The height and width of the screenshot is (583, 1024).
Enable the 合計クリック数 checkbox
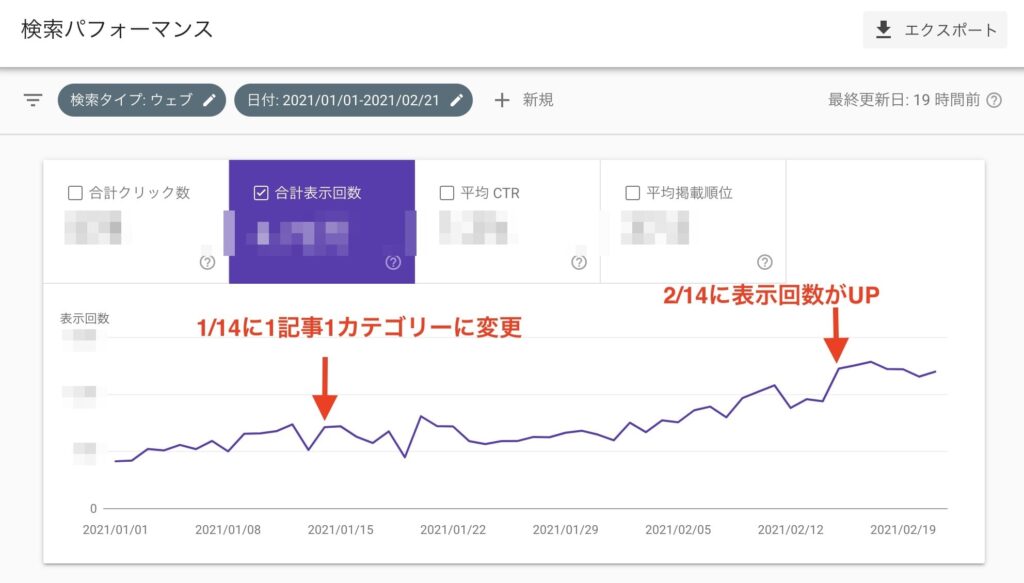75,193
